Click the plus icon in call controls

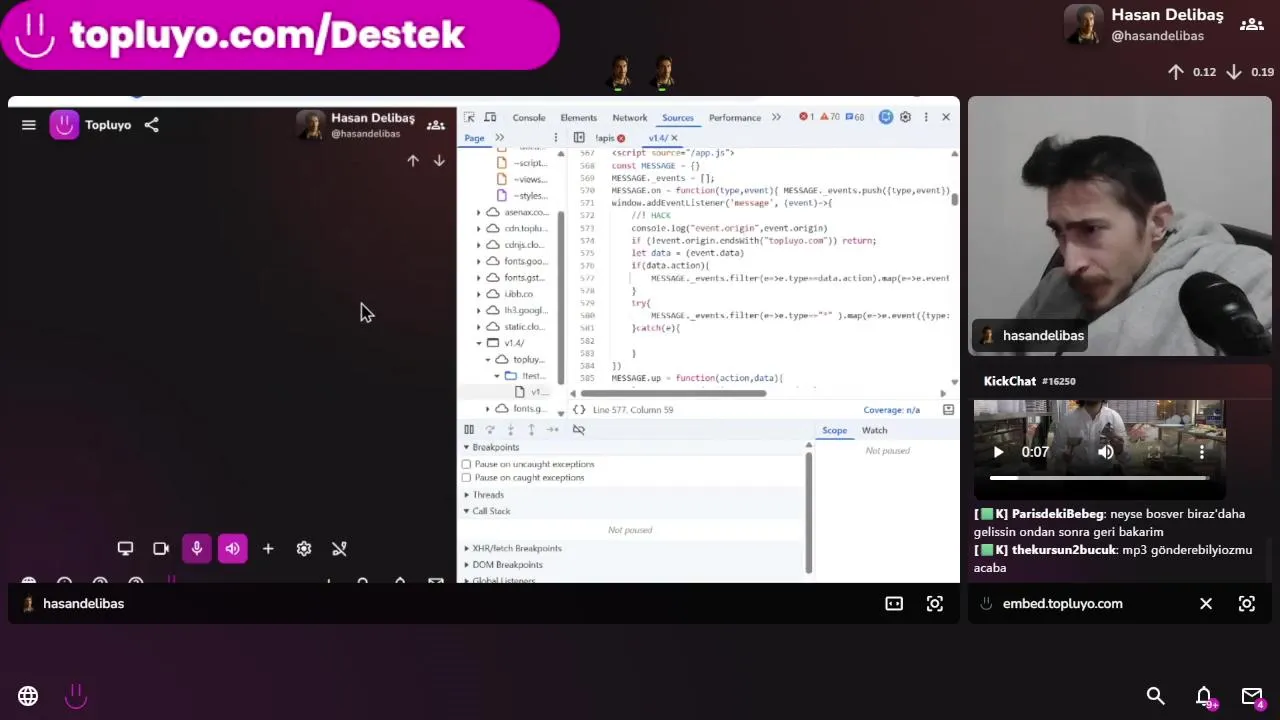(268, 548)
